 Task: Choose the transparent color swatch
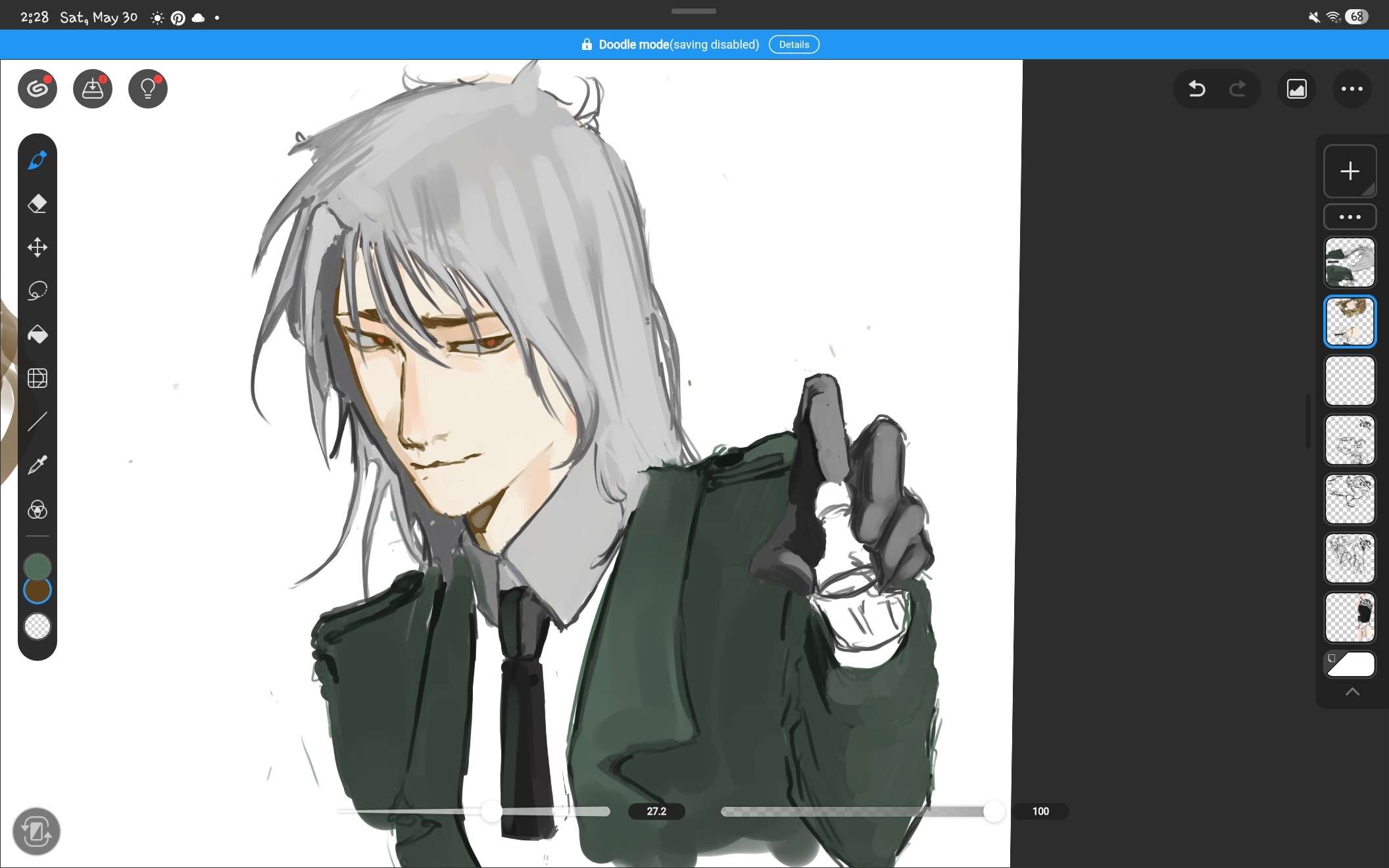coord(37,627)
